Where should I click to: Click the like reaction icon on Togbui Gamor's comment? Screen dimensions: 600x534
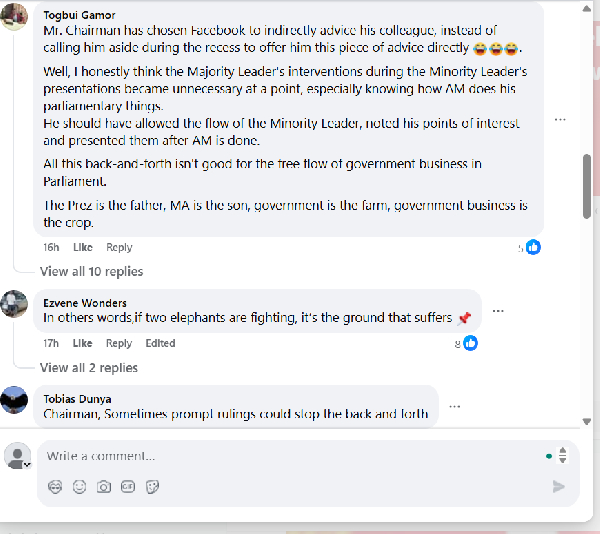click(533, 247)
